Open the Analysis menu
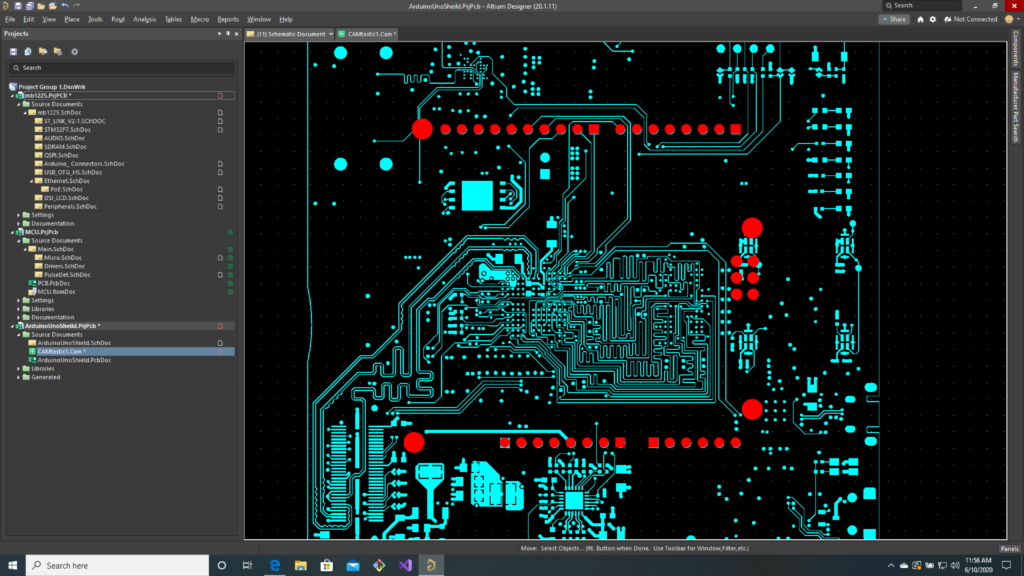1024x576 pixels. click(144, 19)
